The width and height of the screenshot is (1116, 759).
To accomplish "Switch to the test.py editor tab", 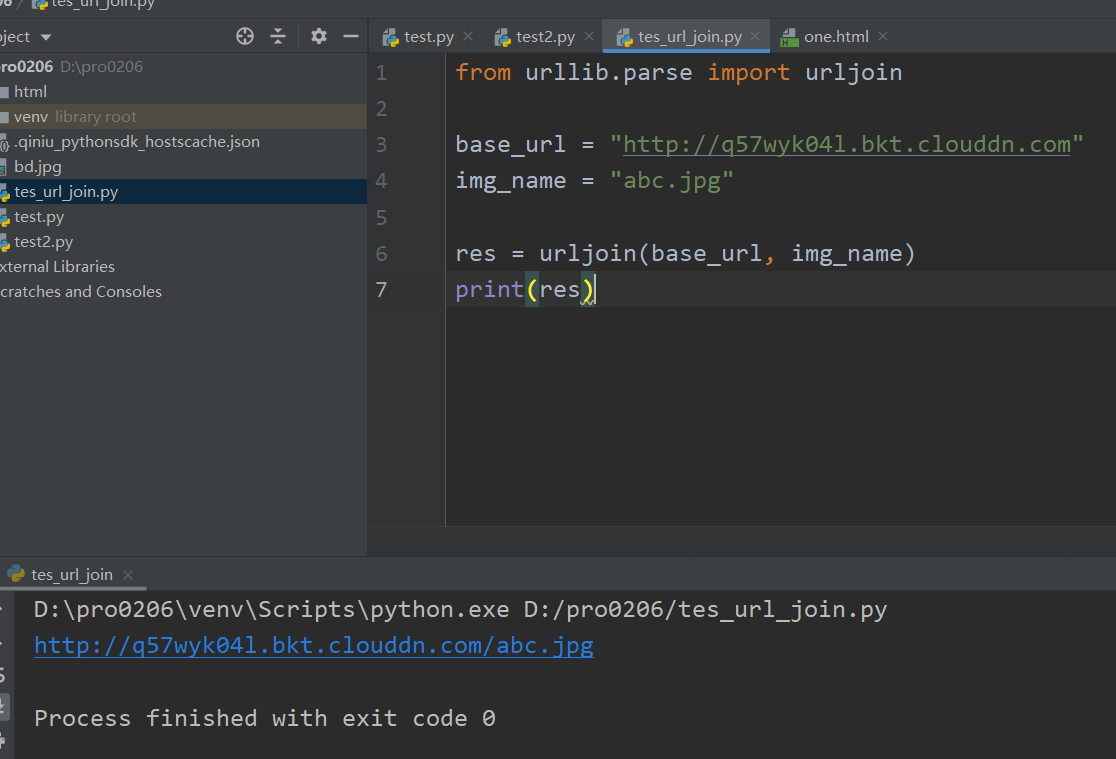I will pos(428,36).
